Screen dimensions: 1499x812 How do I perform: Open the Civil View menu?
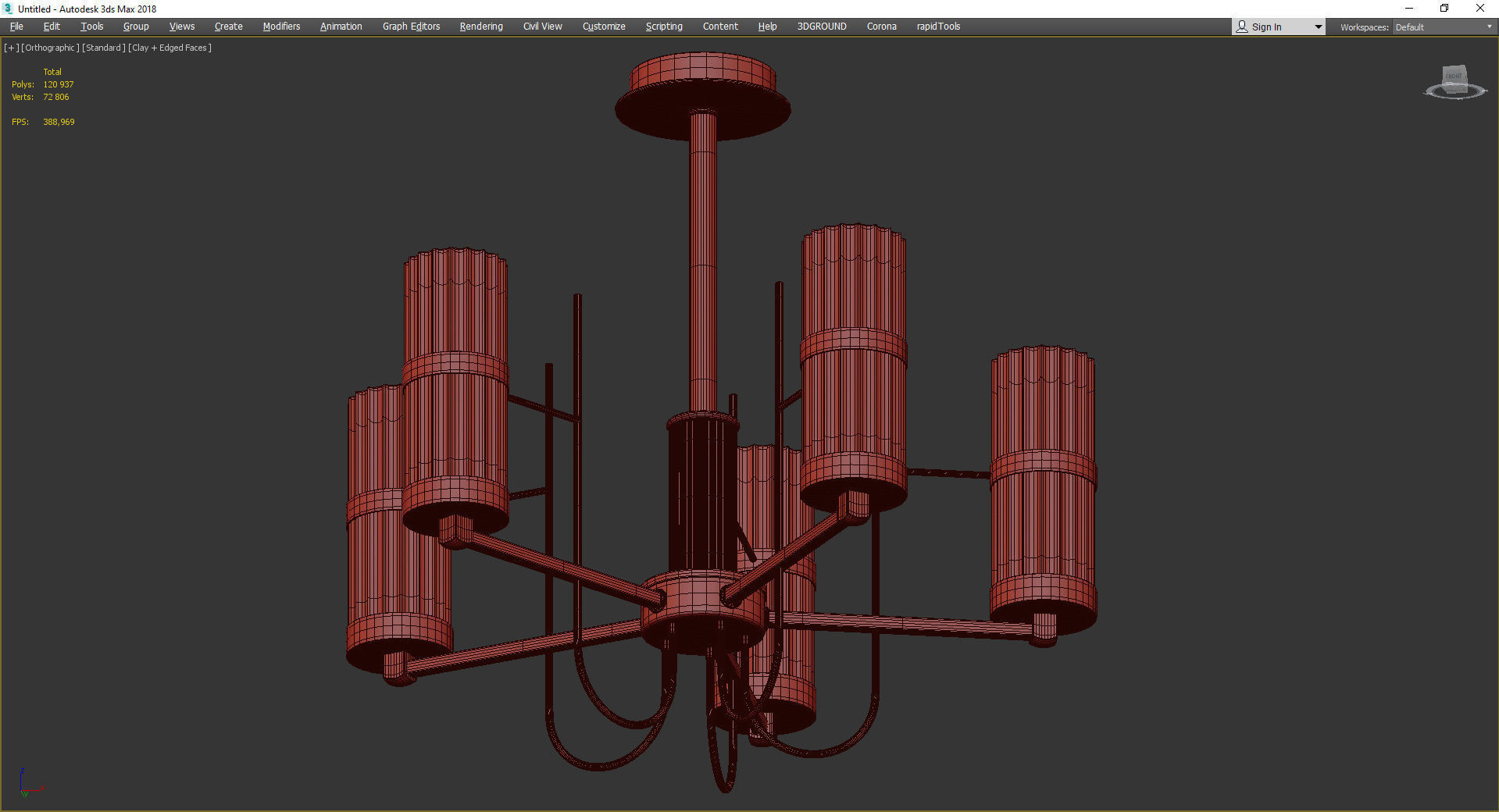coord(542,27)
